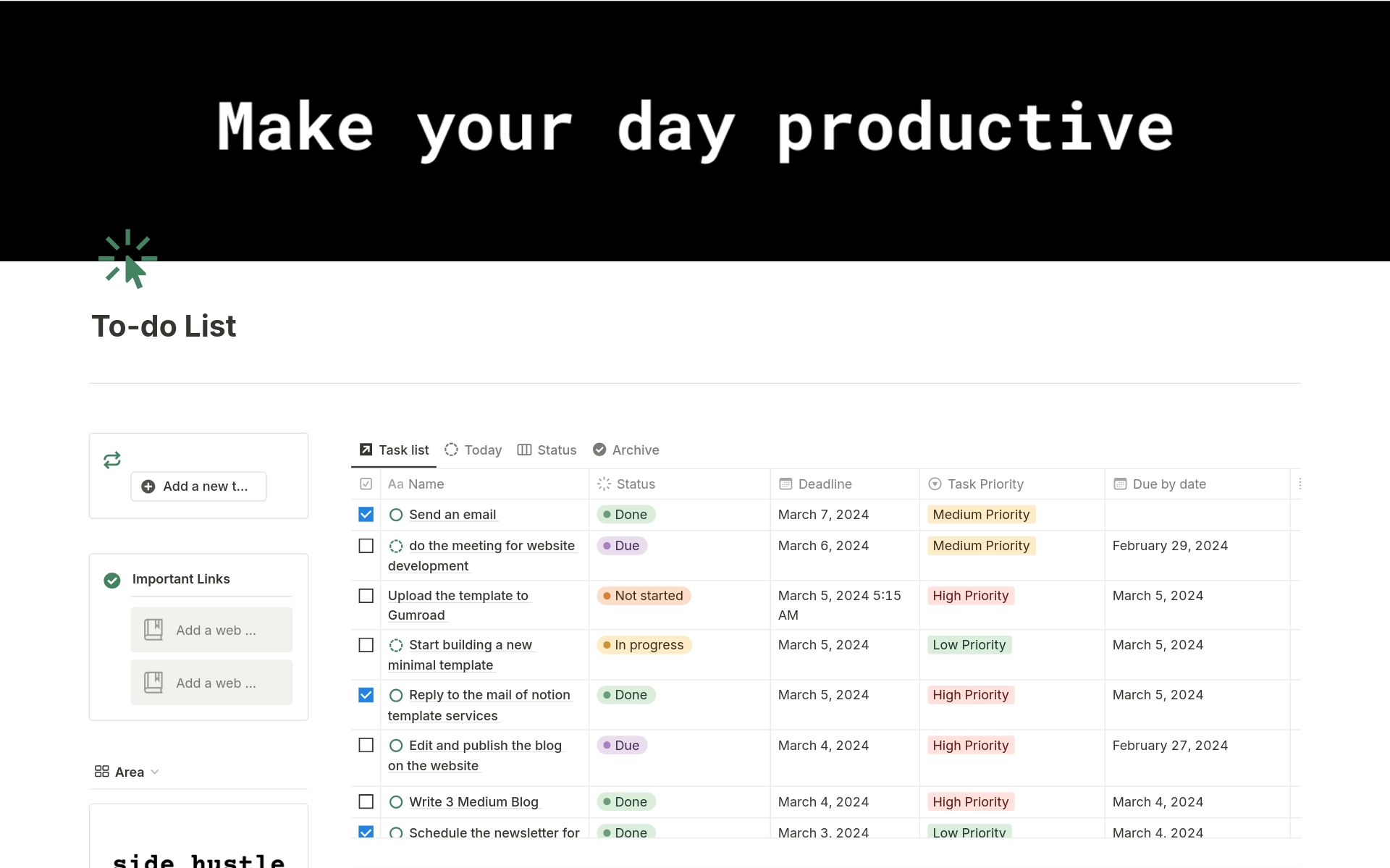Click the Task list grid/table icon
The image size is (1390, 868).
[365, 449]
